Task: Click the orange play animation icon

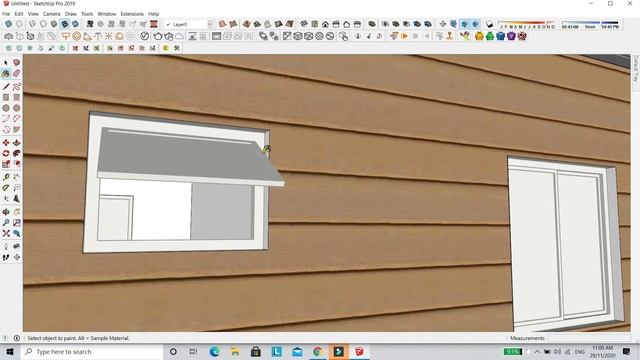Action: point(404,36)
